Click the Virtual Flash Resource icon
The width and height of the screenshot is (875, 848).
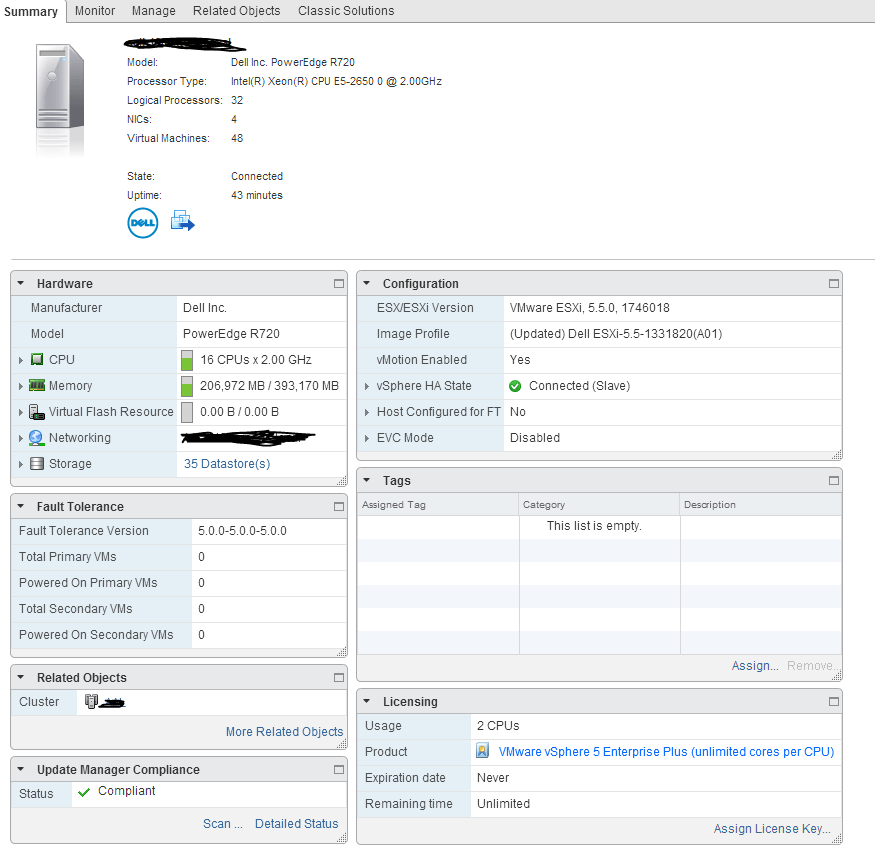pos(37,412)
